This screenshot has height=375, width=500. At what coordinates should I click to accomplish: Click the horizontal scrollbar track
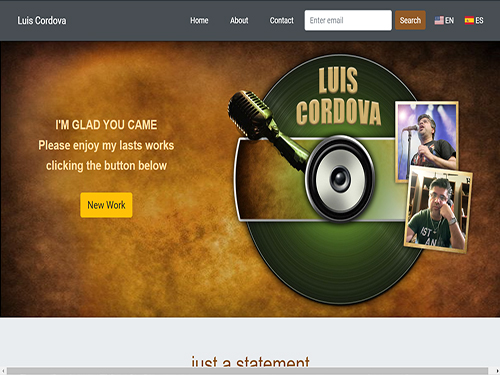pyautogui.click(x=247, y=371)
